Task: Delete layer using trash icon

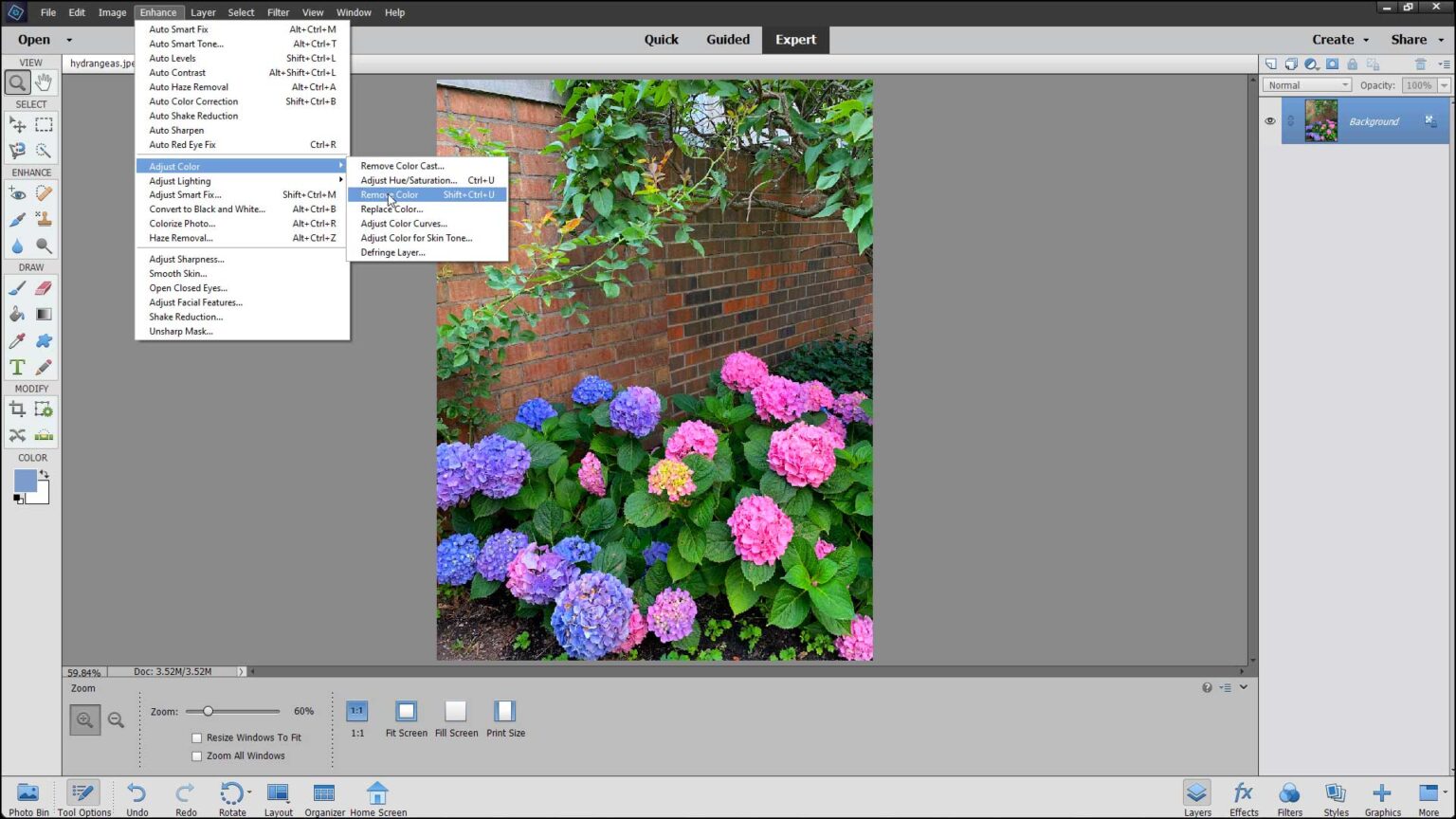Action: (1420, 64)
